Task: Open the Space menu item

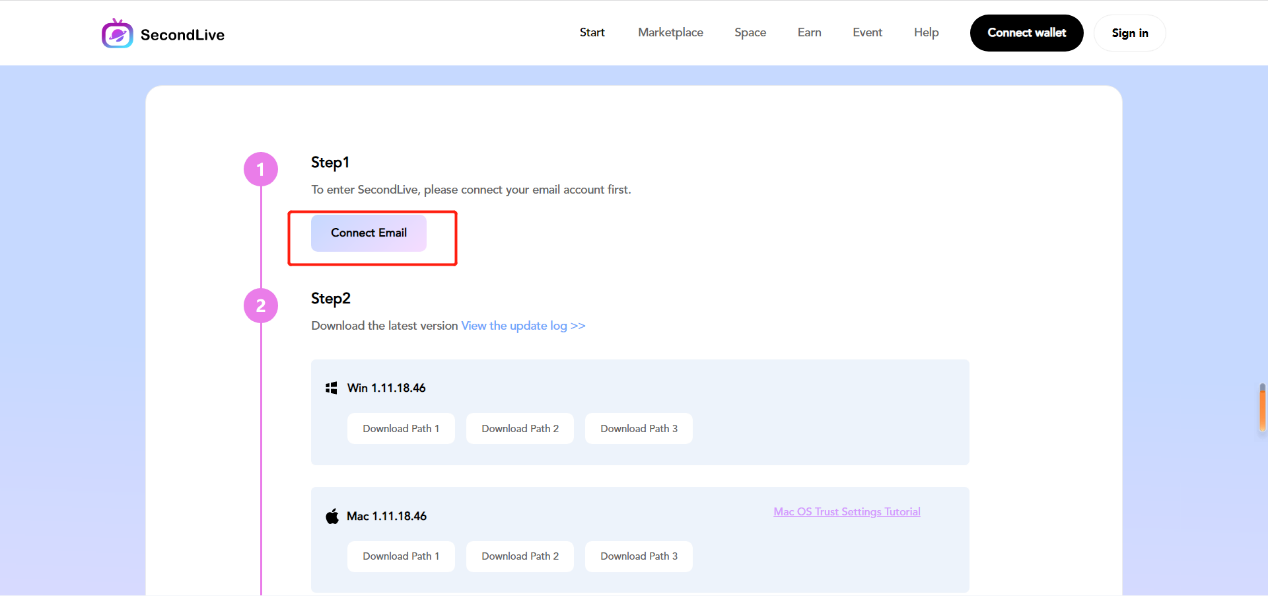Action: 750,33
